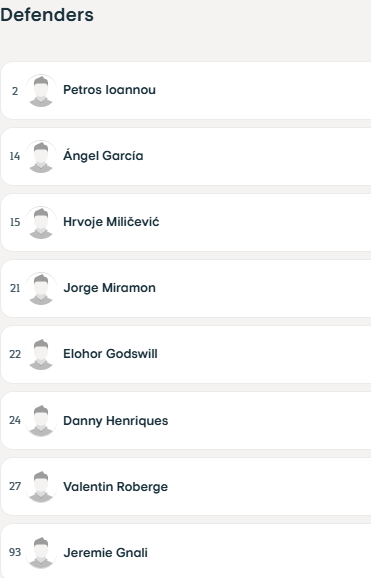This screenshot has width=371, height=578.
Task: Click shirt number 93
Action: pyautogui.click(x=15, y=552)
